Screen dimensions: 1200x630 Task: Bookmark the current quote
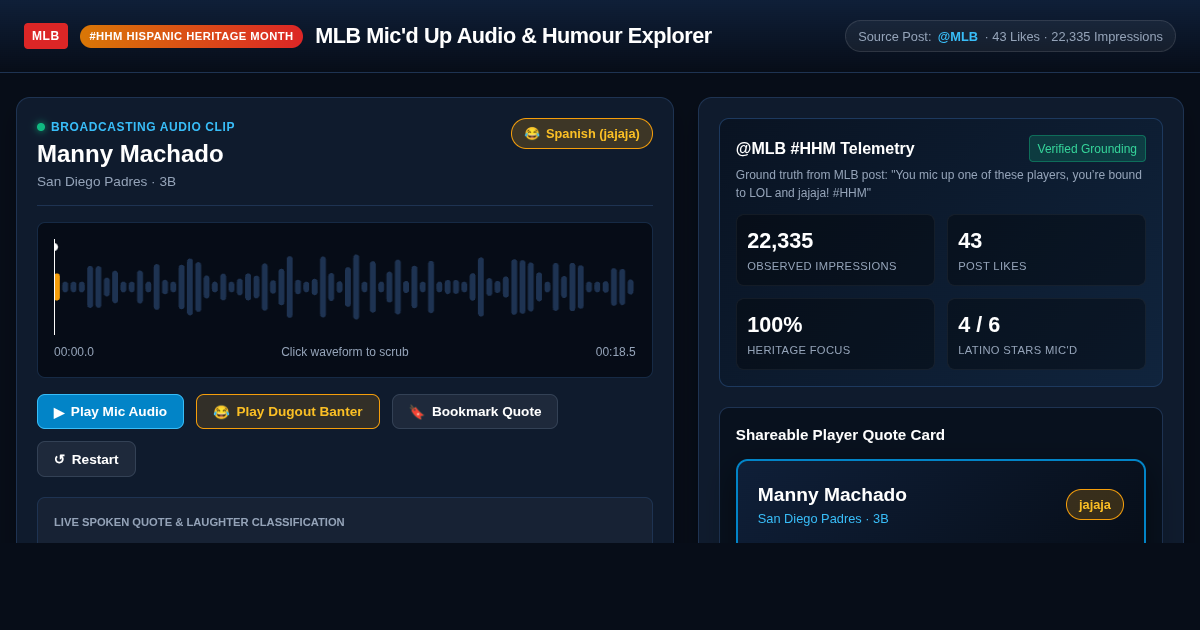pos(475,411)
